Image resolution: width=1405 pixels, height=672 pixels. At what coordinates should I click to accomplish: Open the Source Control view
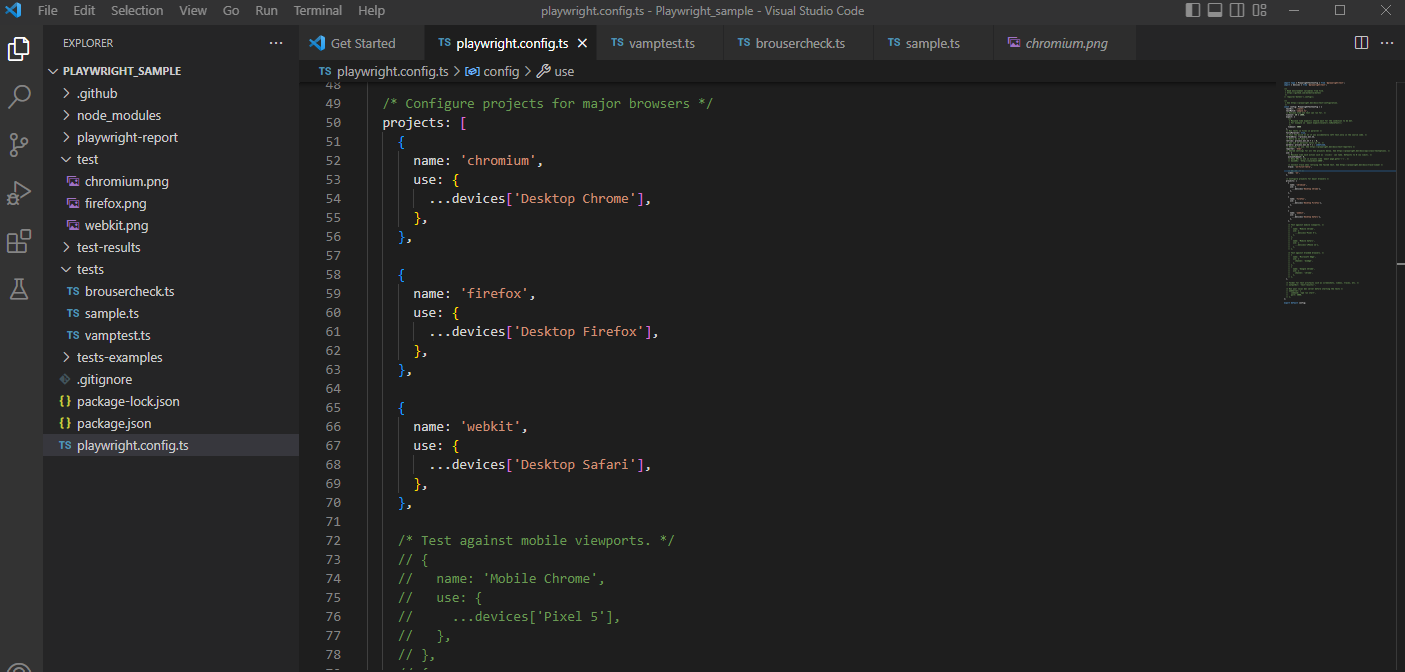19,145
